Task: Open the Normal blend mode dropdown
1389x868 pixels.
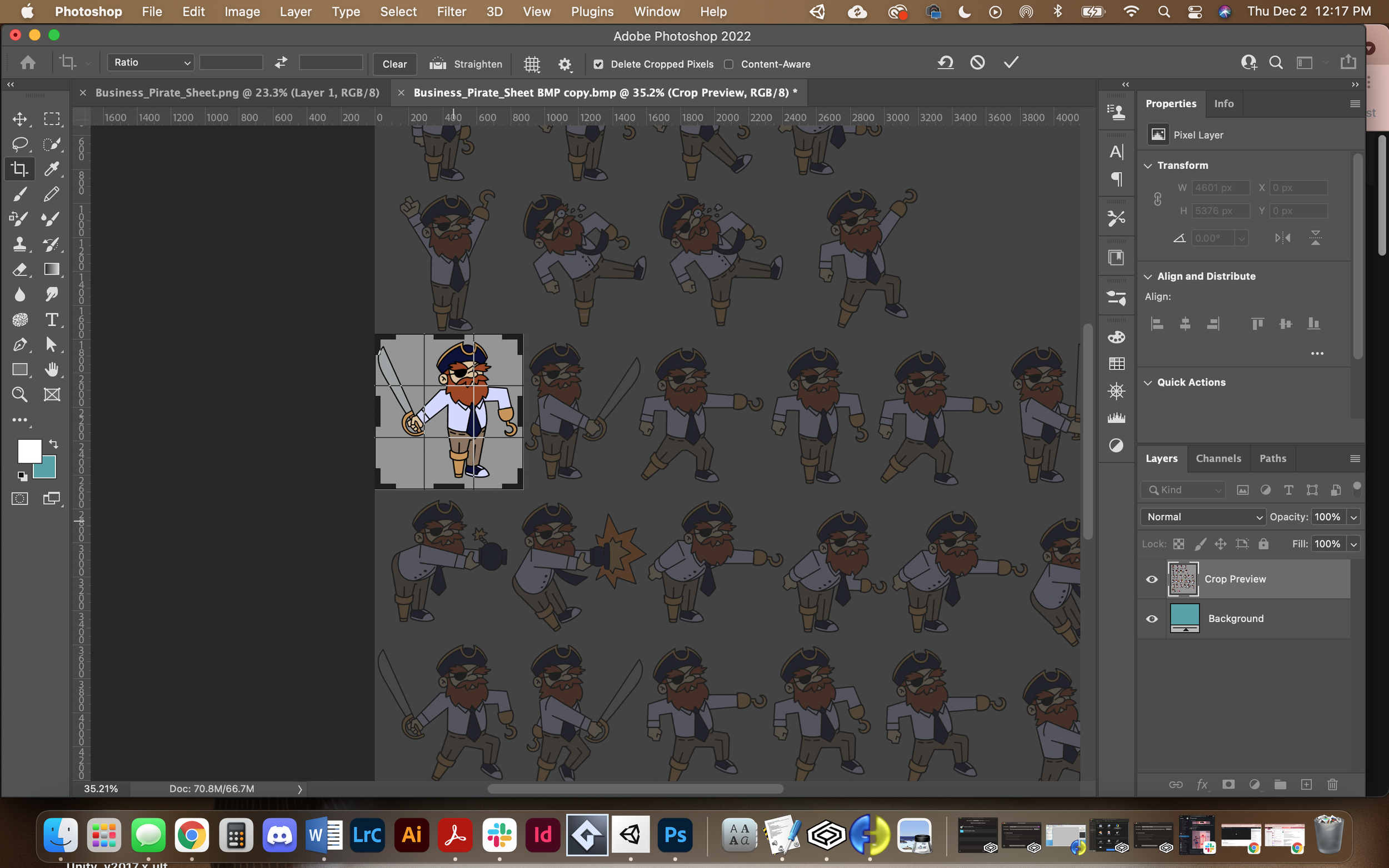Action: [1202, 516]
